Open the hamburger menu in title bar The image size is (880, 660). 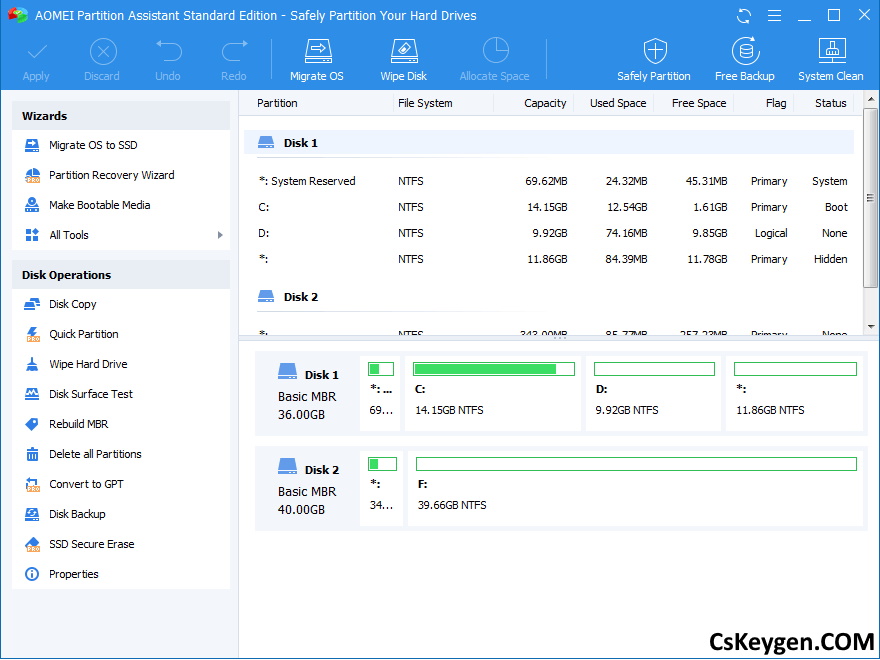click(774, 16)
